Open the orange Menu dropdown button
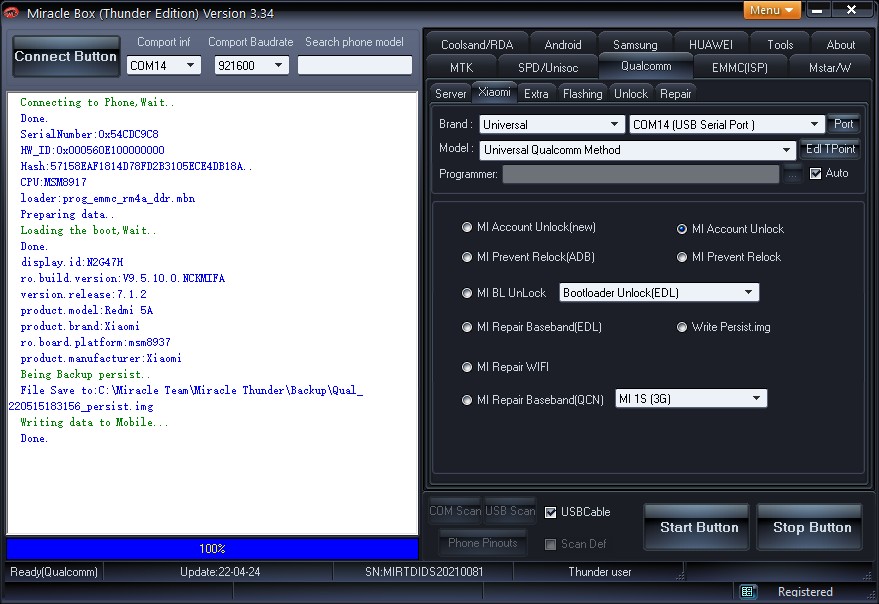879x604 pixels. (x=772, y=10)
